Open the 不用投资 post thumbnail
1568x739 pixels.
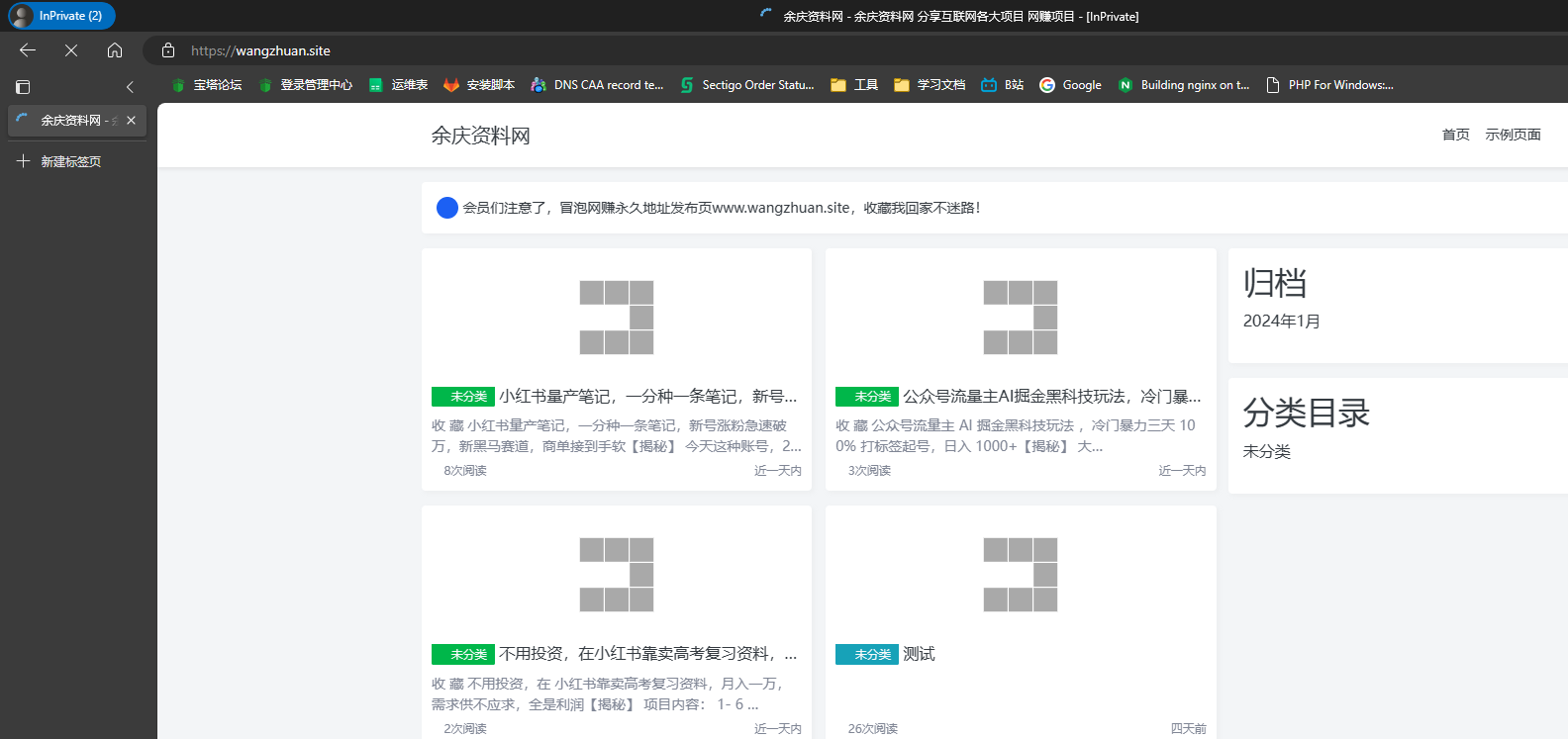pos(617,575)
